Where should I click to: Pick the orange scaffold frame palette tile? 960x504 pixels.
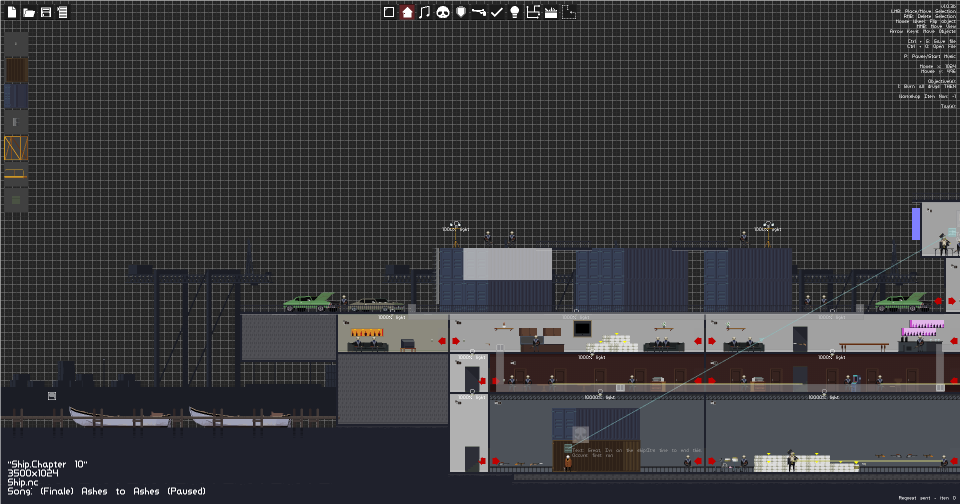pos(16,148)
